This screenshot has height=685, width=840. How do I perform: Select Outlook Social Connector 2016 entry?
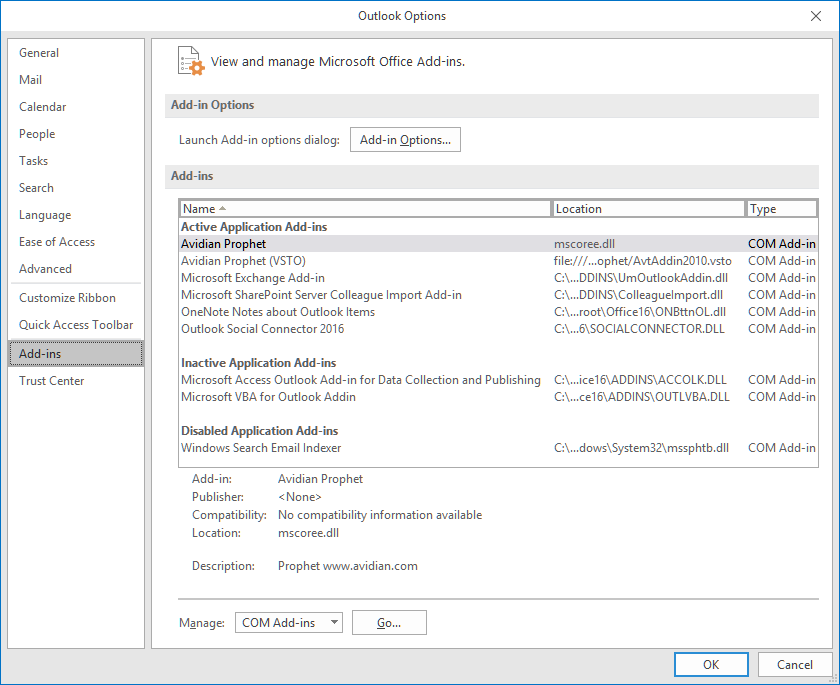[498, 329]
